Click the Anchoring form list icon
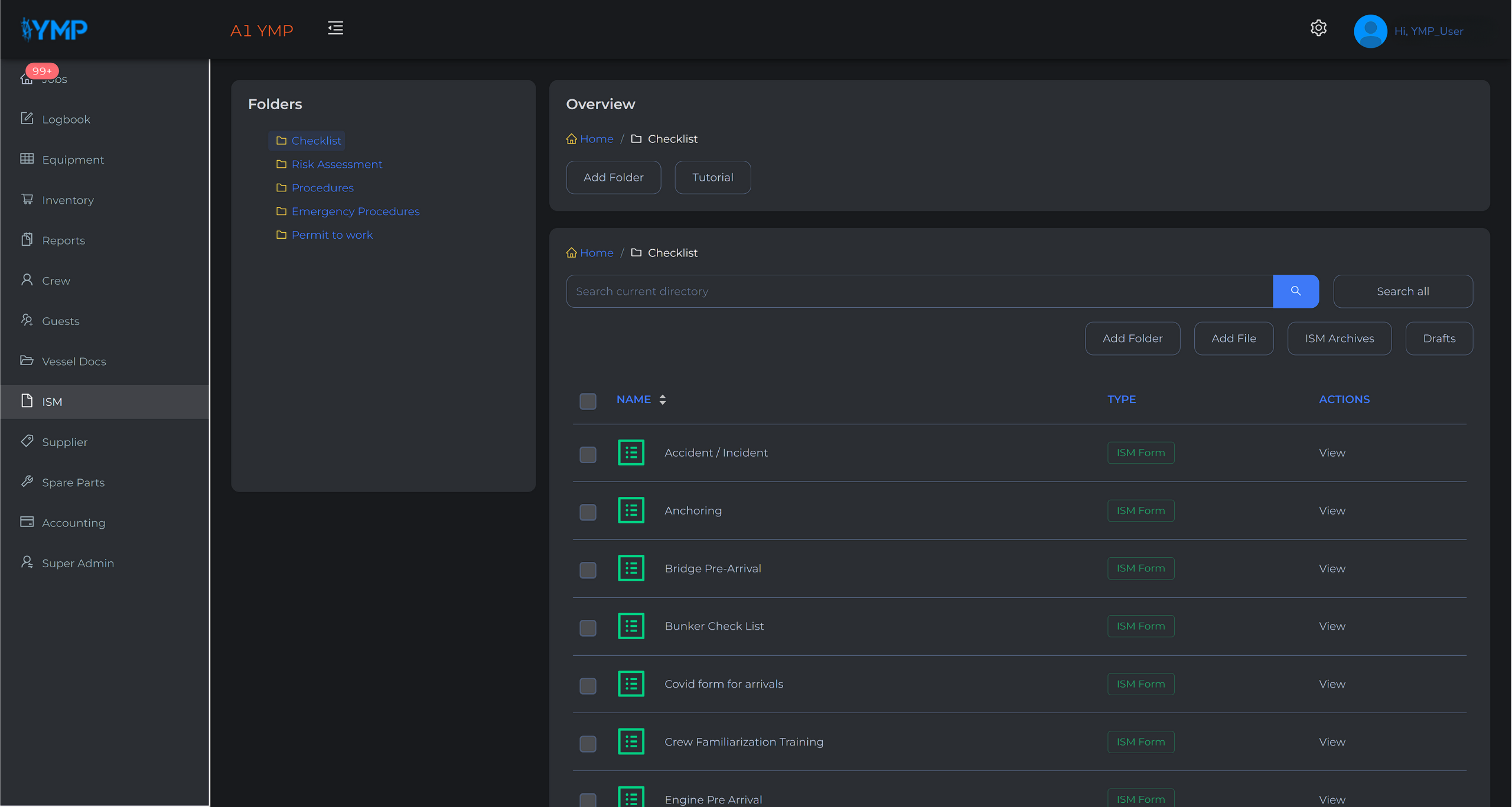Viewport: 1512px width, 807px height. click(x=631, y=510)
